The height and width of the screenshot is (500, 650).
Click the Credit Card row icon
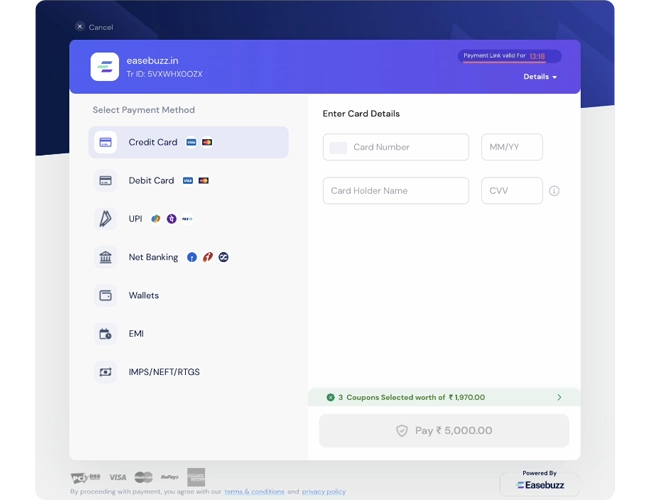pos(105,142)
